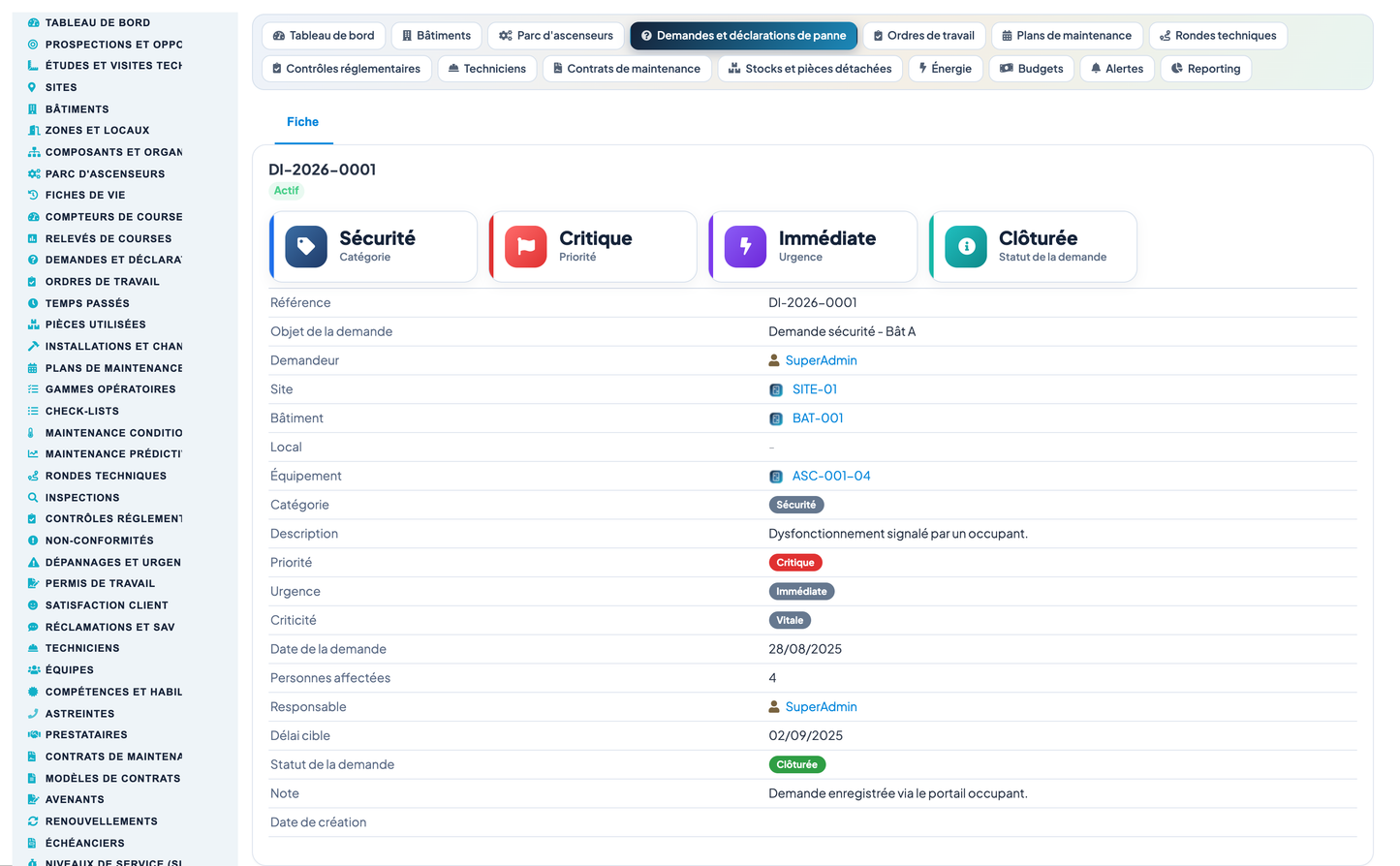Open Prospections et opportunités in sidebar
1400x866 pixels.
coord(114,45)
